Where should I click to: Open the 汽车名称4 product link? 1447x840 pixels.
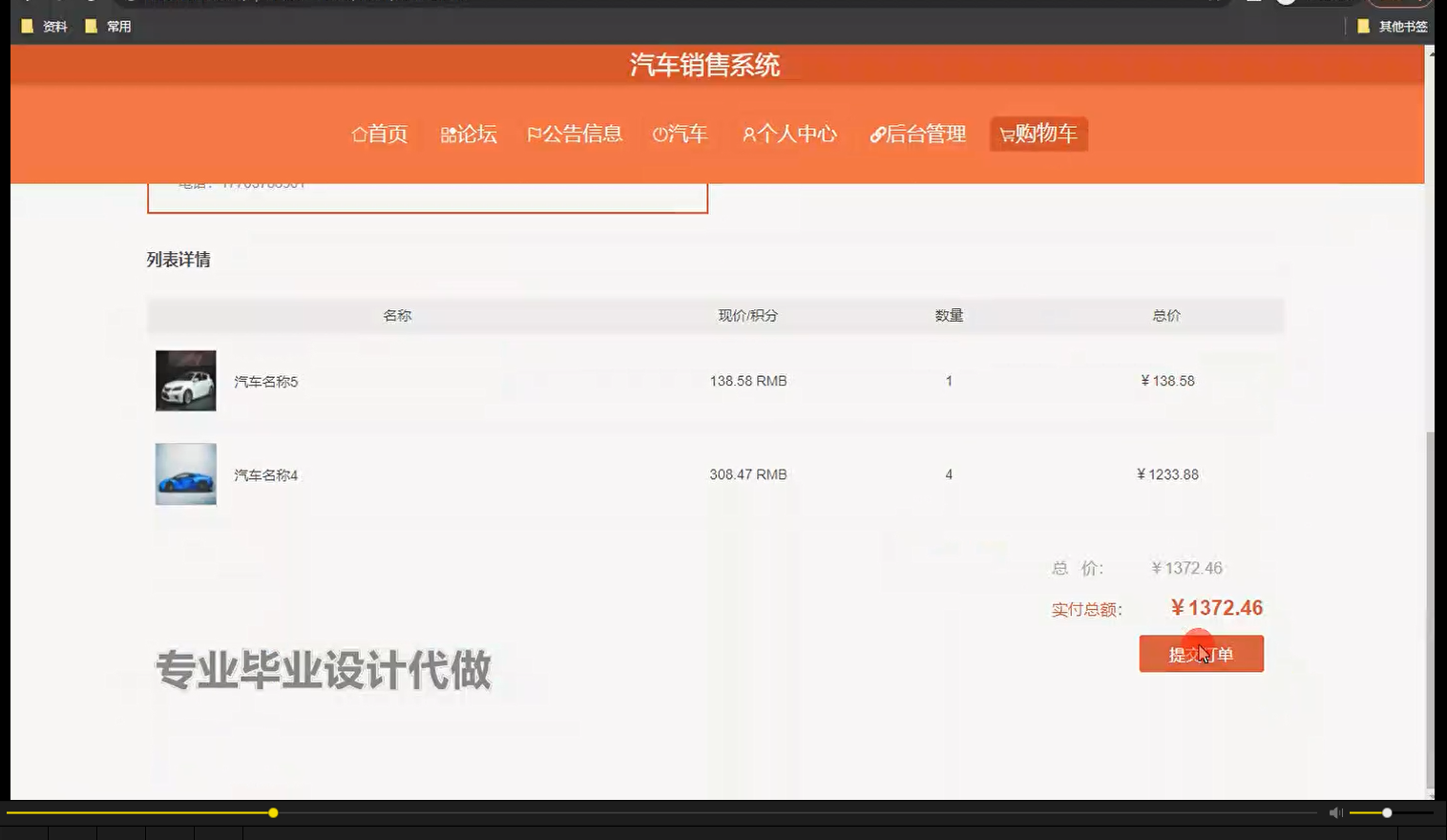click(263, 474)
